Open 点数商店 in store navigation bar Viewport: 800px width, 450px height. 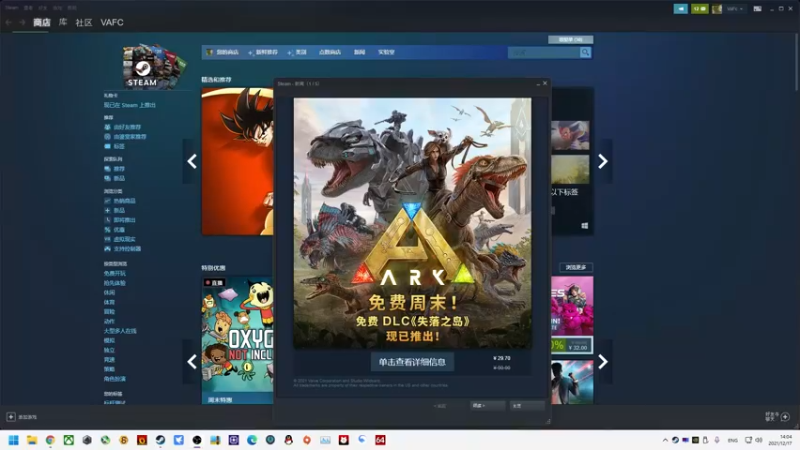click(330, 52)
